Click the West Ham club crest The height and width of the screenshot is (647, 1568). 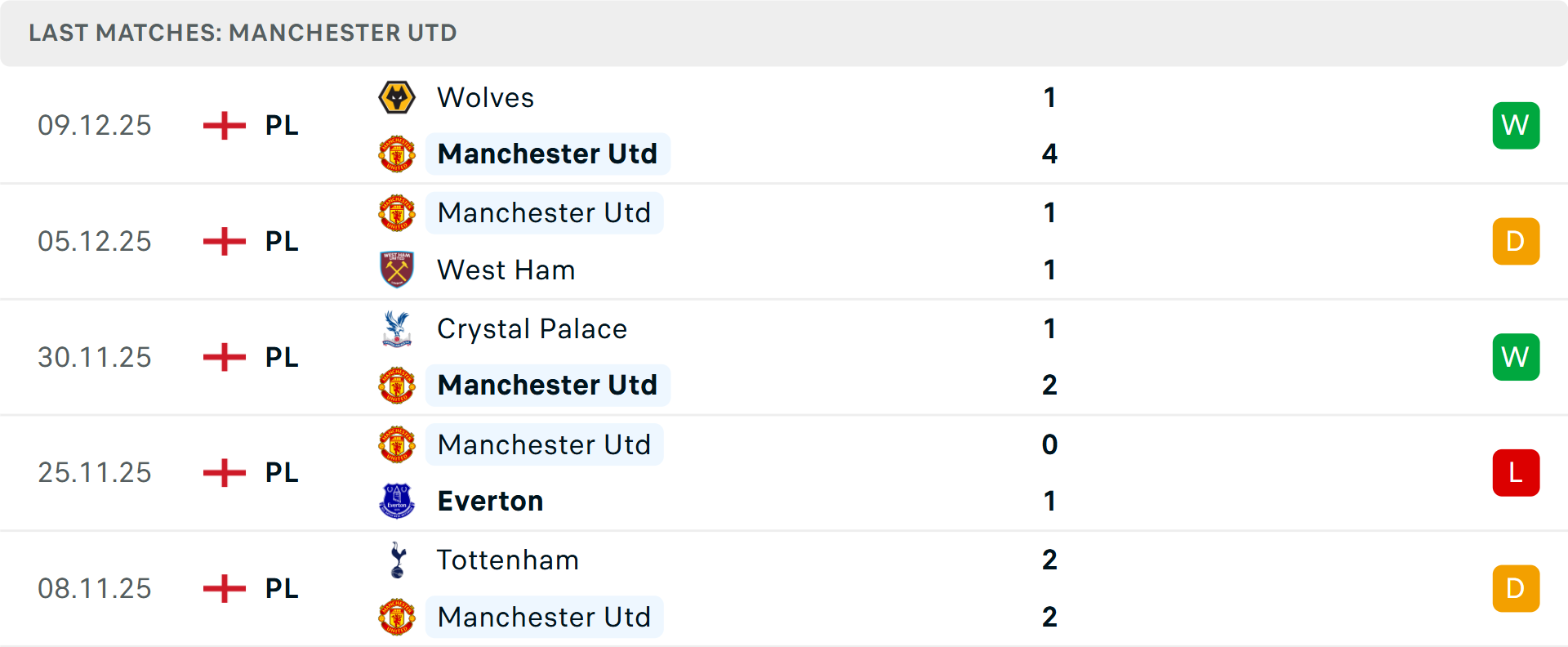(397, 270)
